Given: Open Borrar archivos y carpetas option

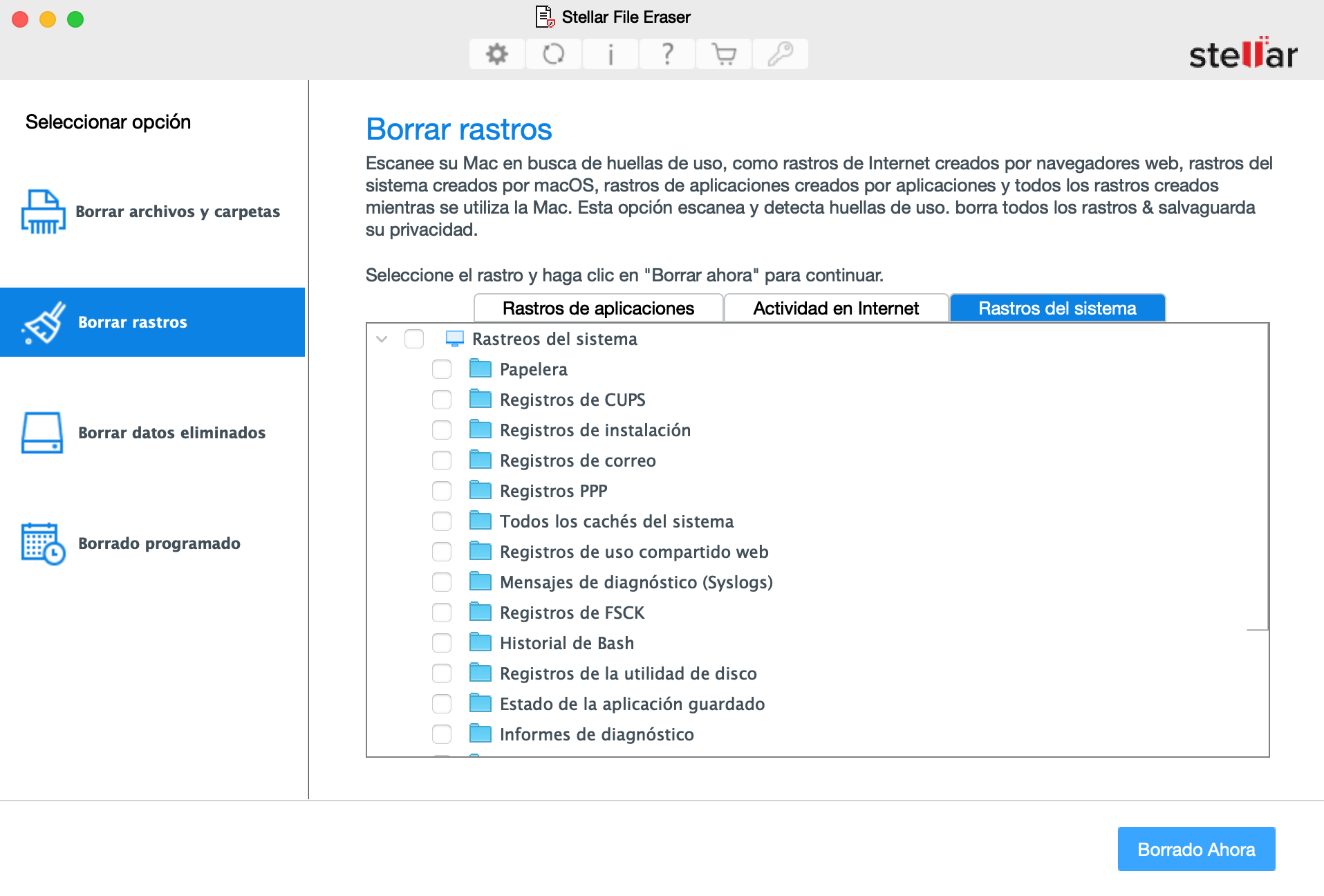Looking at the screenshot, I should (x=152, y=212).
